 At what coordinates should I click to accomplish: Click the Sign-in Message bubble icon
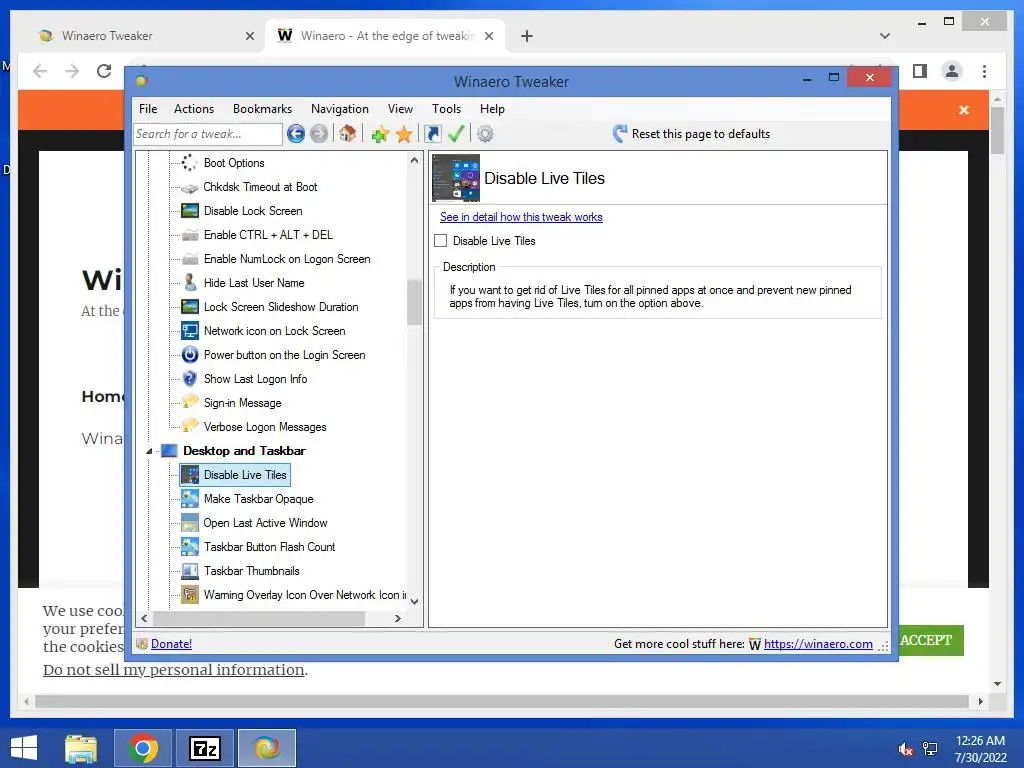189,402
